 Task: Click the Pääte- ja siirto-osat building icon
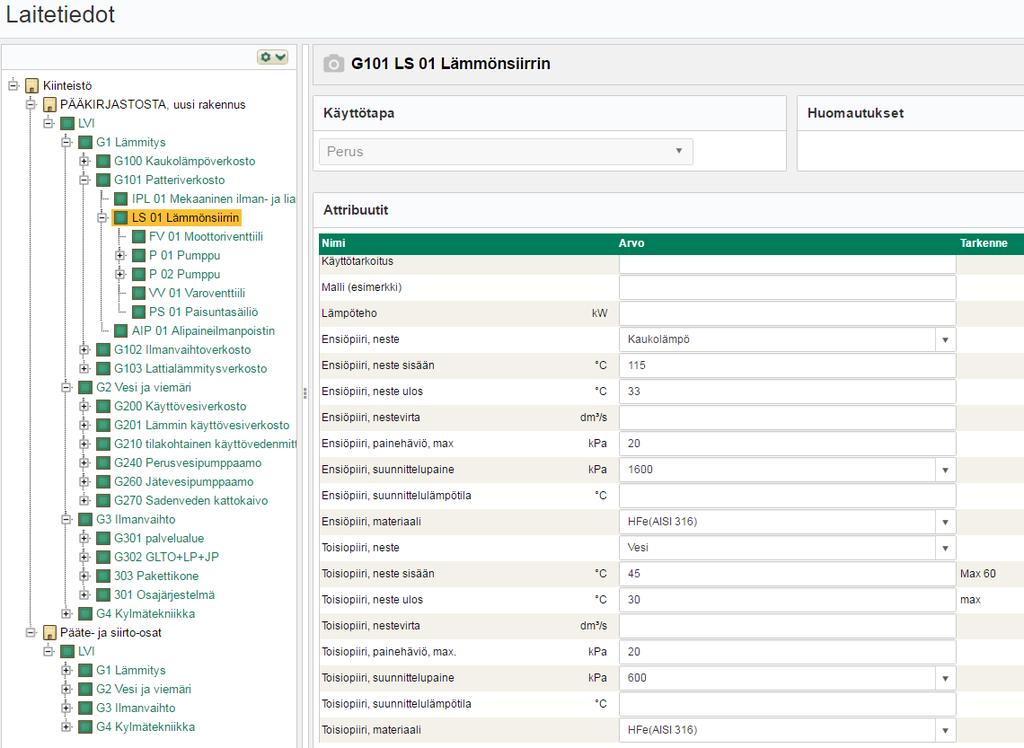tap(50, 632)
